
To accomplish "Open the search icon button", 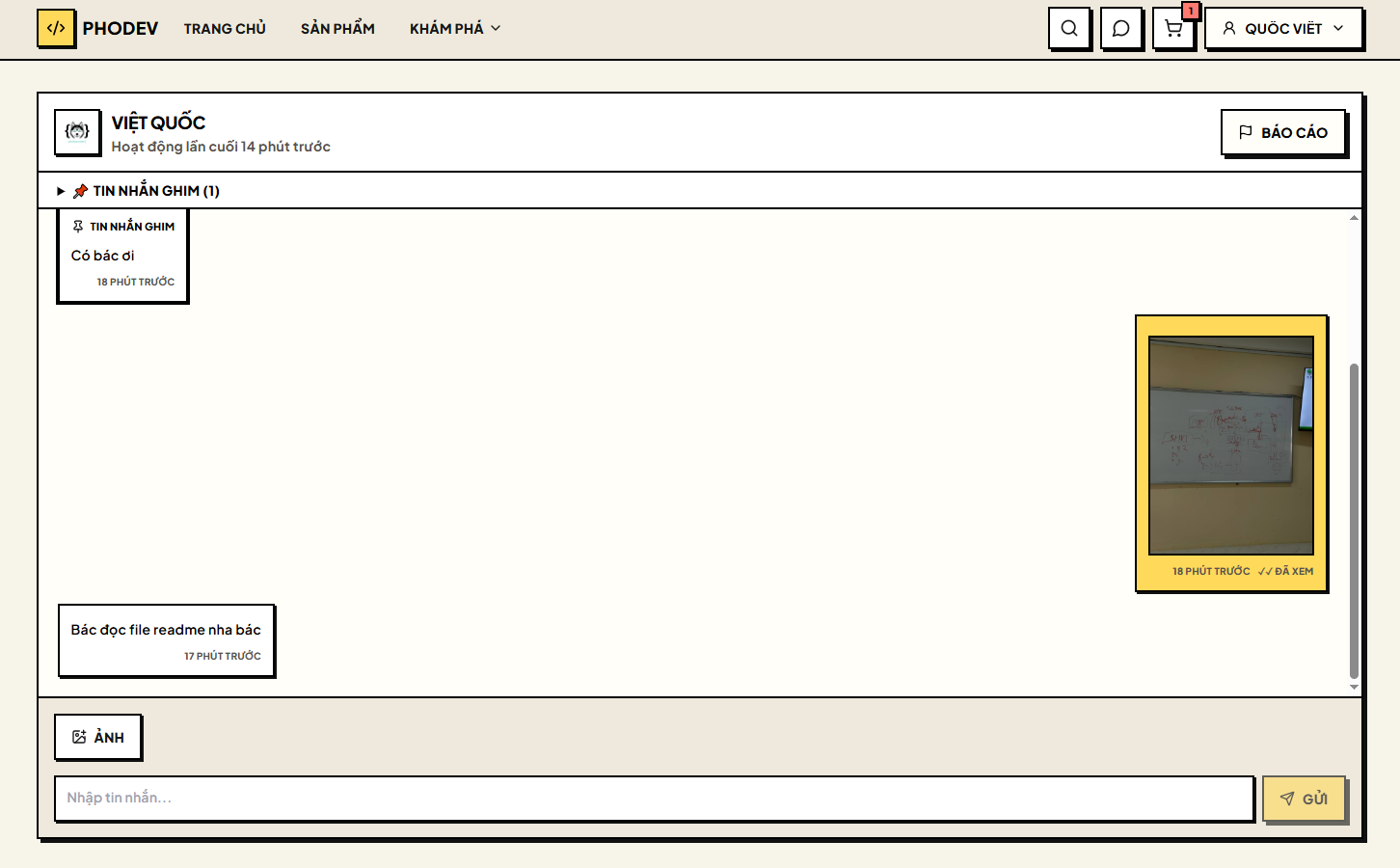I will pos(1069,28).
